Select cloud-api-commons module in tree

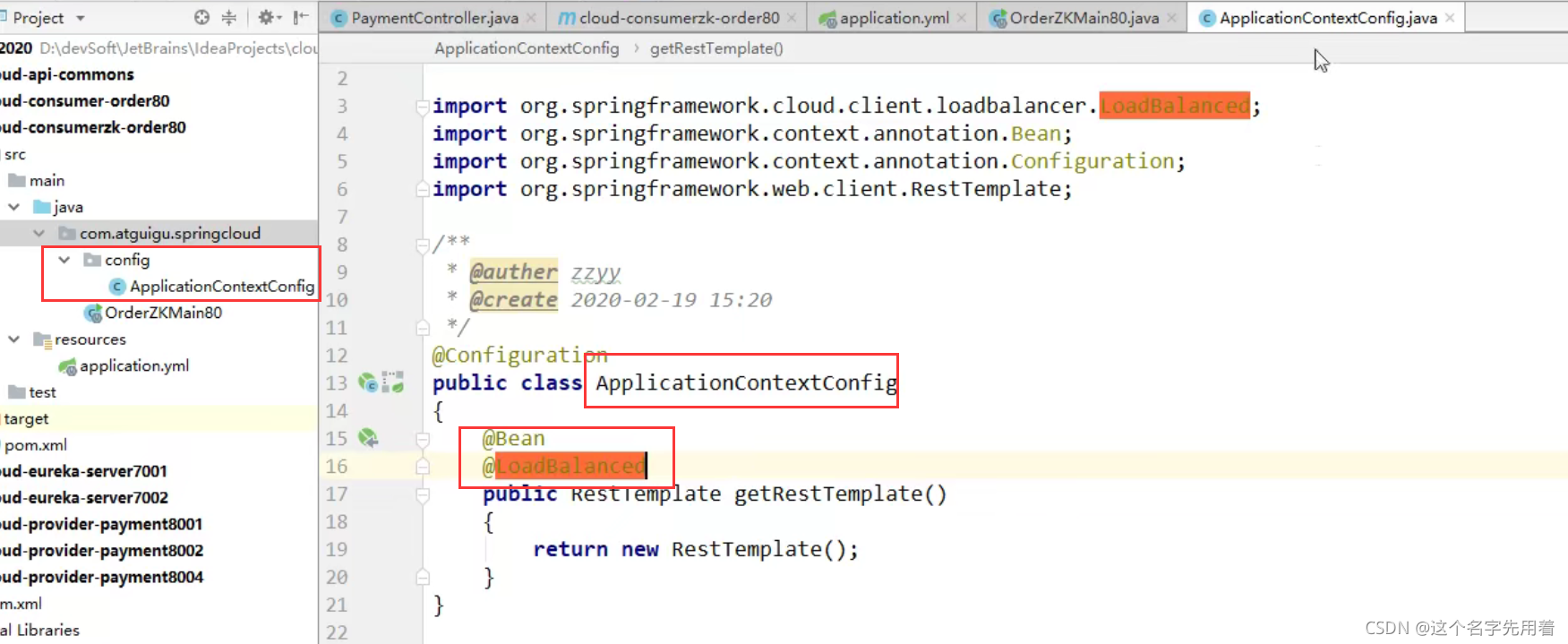click(x=67, y=74)
